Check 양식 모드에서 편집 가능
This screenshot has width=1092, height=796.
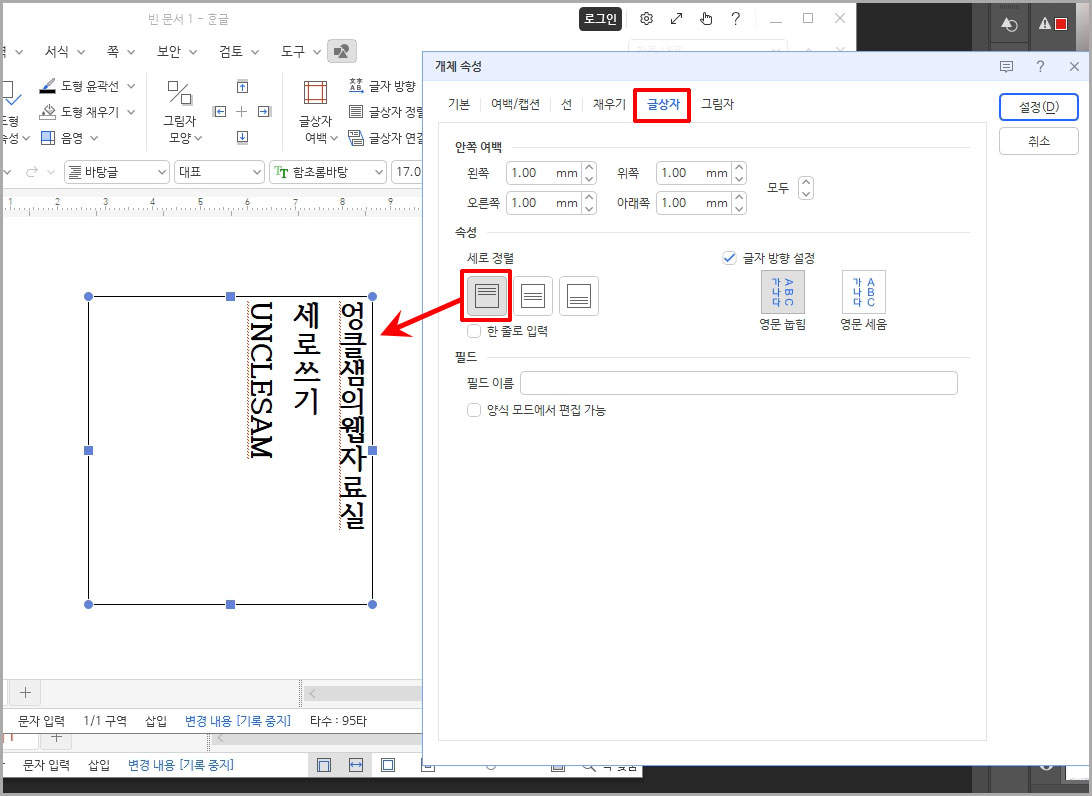coord(474,410)
